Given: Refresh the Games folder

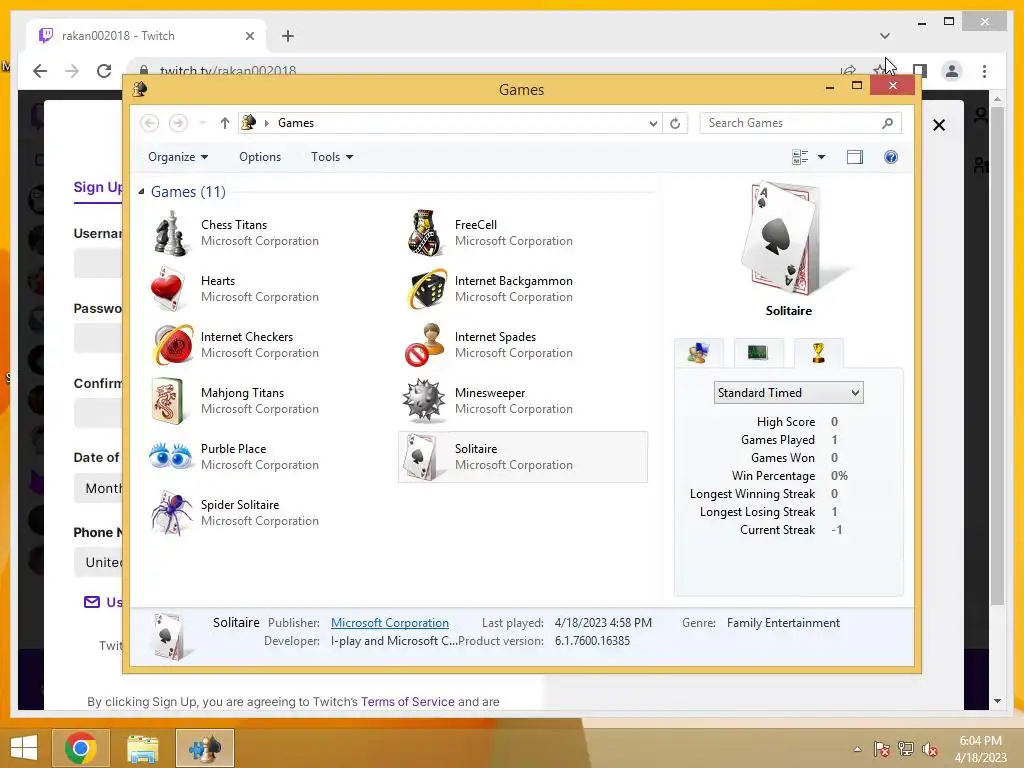Looking at the screenshot, I should (675, 123).
